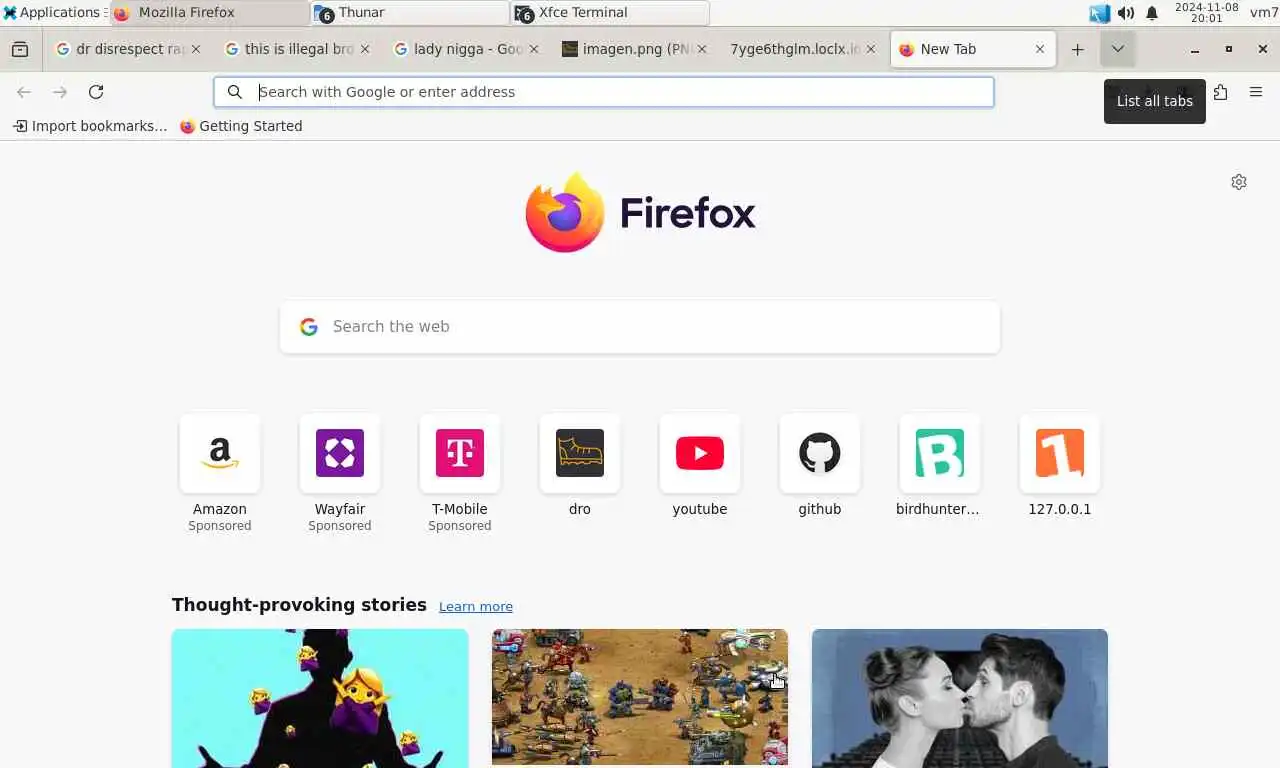1280x768 pixels.
Task: Click Import bookmarks in the bookmarks bar
Action: tap(90, 126)
